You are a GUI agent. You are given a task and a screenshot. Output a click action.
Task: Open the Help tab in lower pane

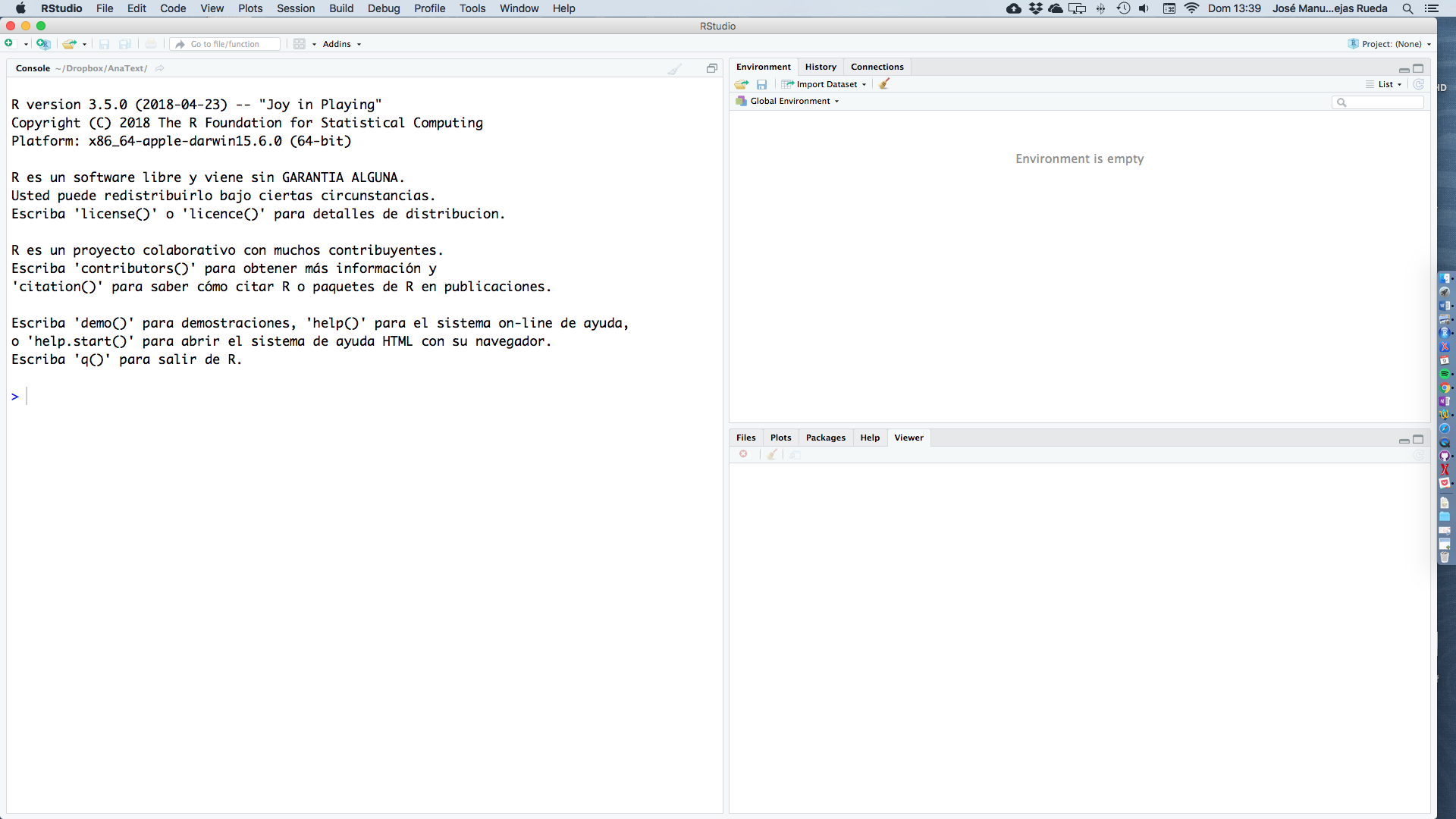coord(870,438)
